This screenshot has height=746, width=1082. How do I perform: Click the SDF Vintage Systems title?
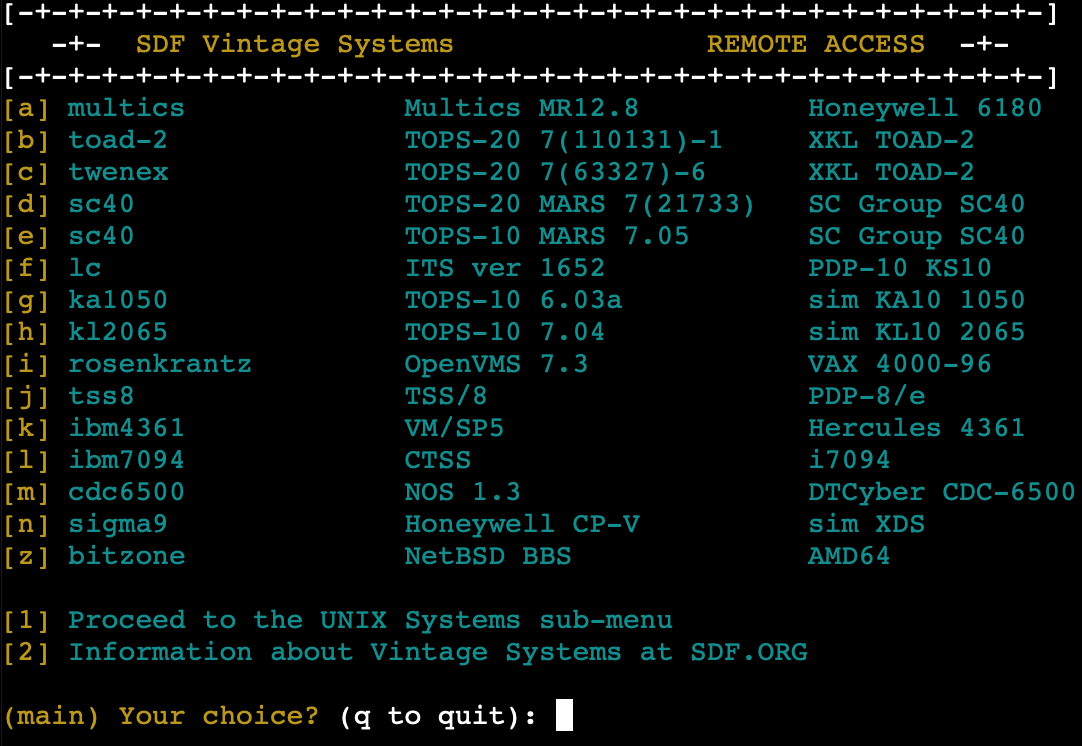pos(294,44)
